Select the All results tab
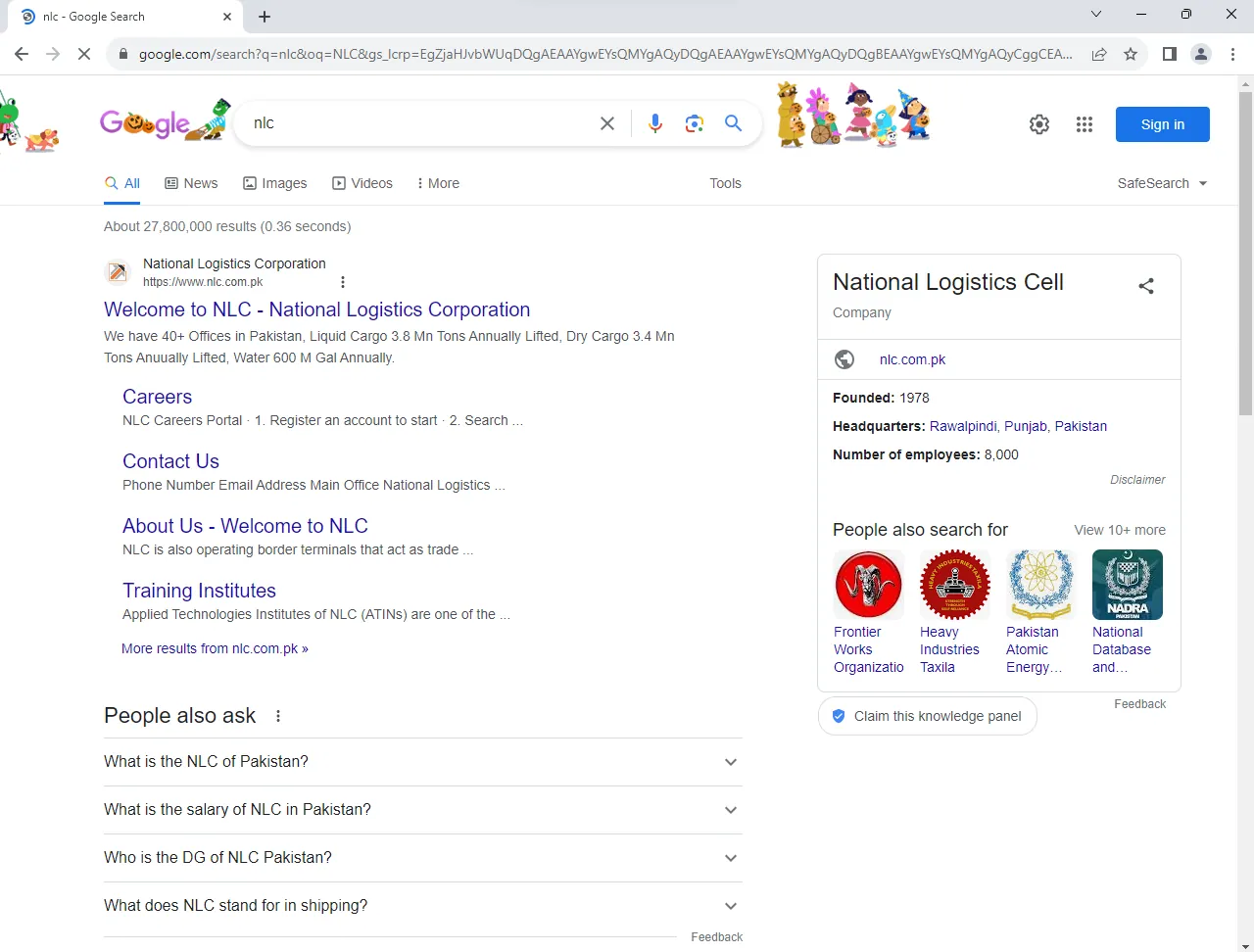 tap(122, 183)
